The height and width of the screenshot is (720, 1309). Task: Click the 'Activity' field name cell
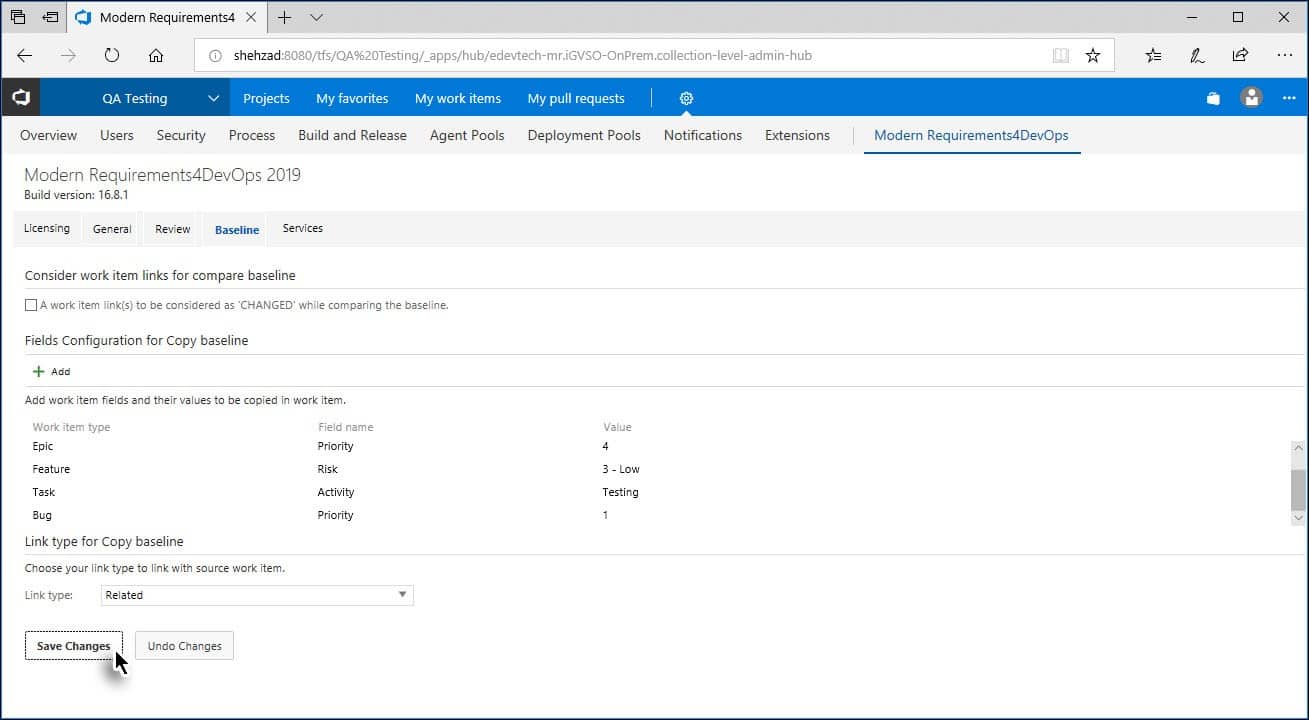click(x=336, y=492)
